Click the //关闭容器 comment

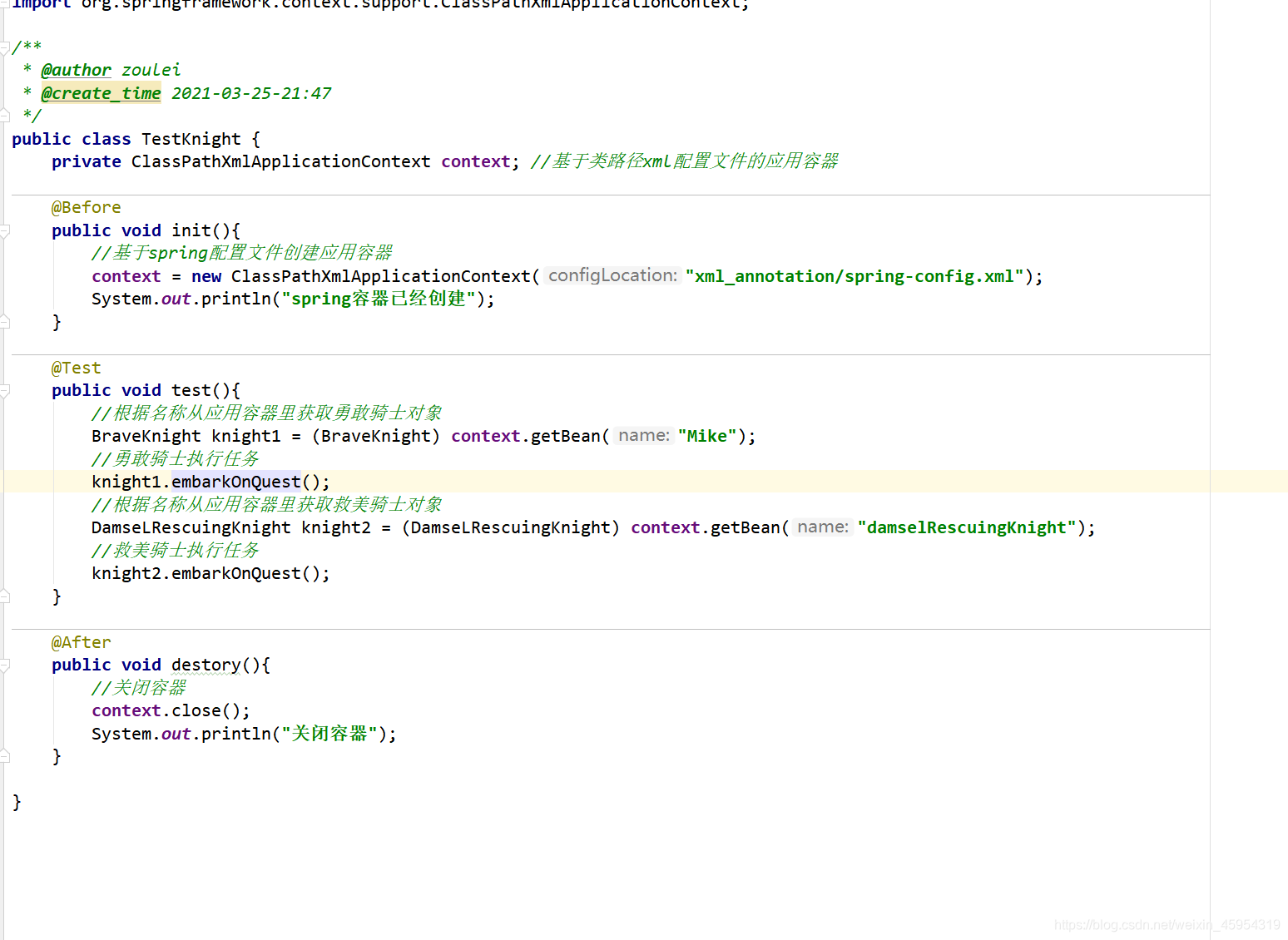pyautogui.click(x=139, y=688)
